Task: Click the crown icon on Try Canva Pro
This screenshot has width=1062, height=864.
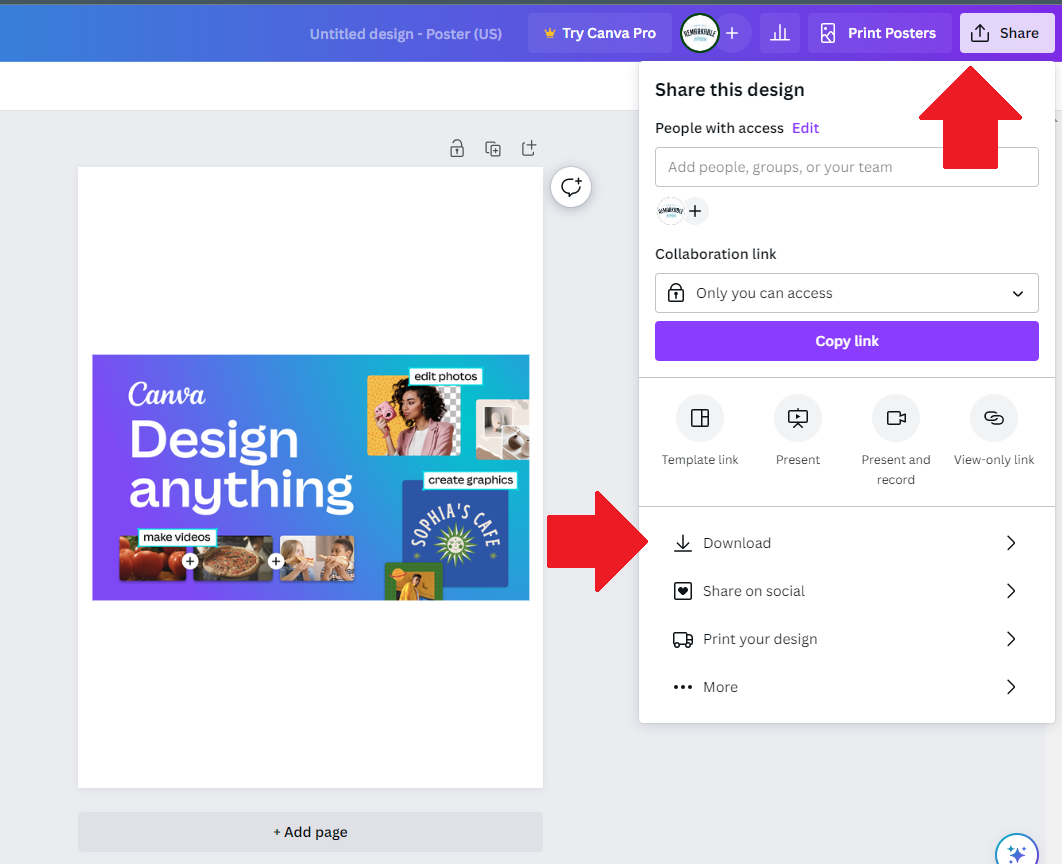Action: click(550, 33)
